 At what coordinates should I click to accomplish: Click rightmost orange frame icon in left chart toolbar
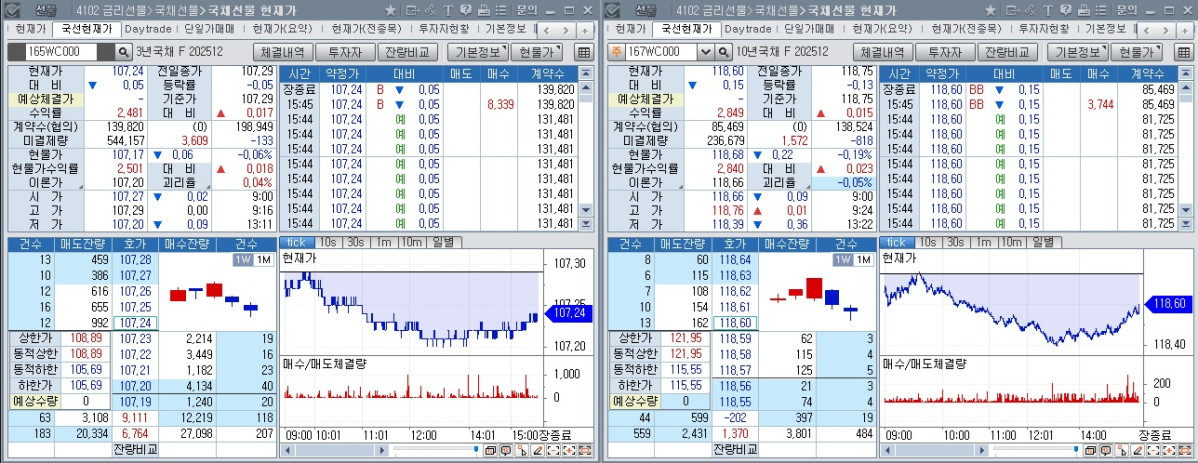pyautogui.click(x=584, y=451)
